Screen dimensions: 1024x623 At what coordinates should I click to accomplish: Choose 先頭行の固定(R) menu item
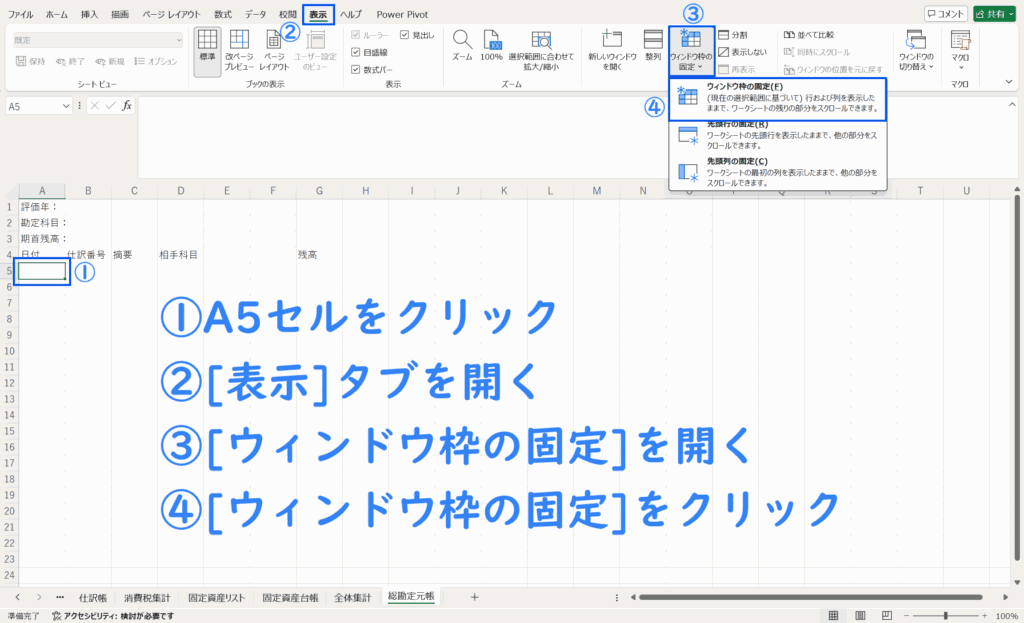tap(777, 135)
